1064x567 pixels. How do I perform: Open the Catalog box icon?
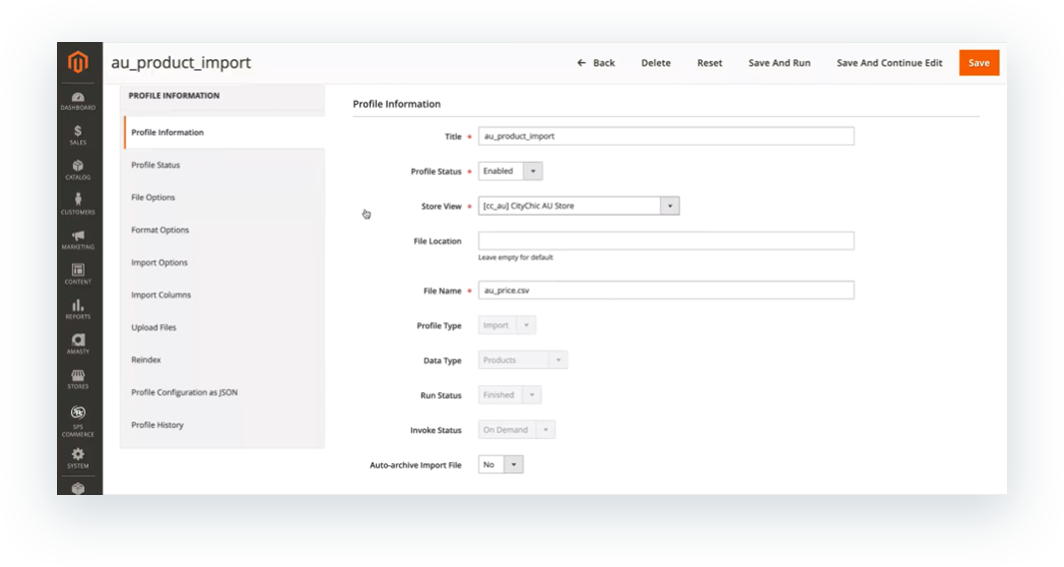pos(78,169)
